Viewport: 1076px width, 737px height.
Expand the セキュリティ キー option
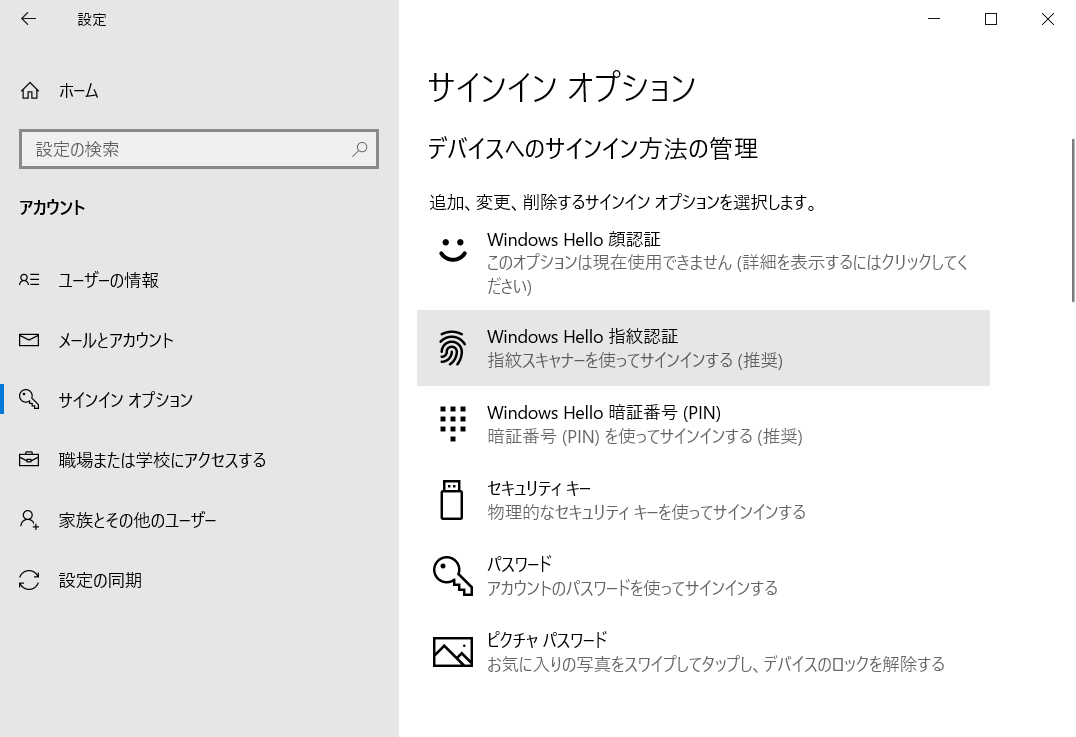700,500
